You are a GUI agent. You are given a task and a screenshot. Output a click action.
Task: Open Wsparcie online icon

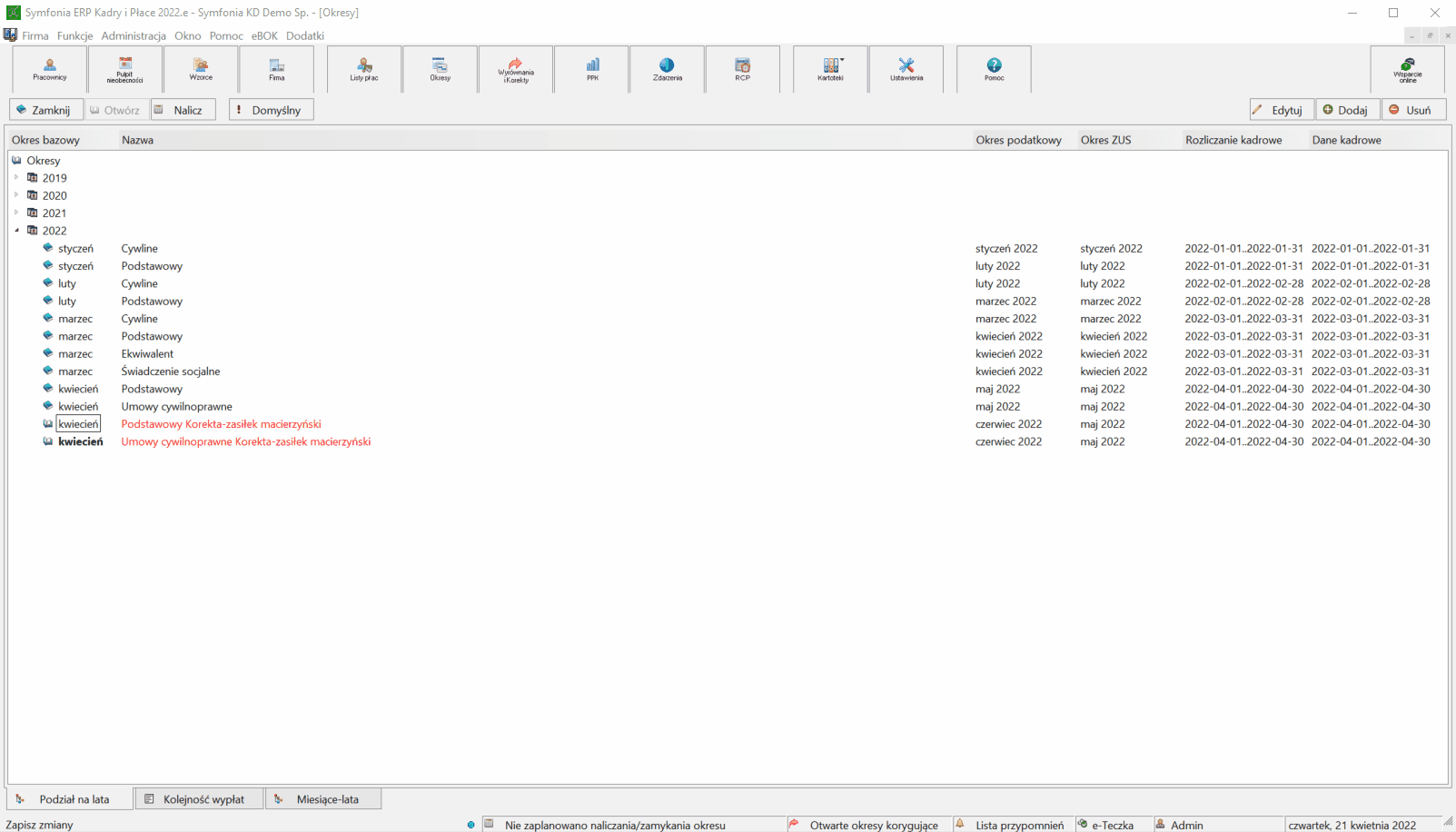tap(1408, 69)
